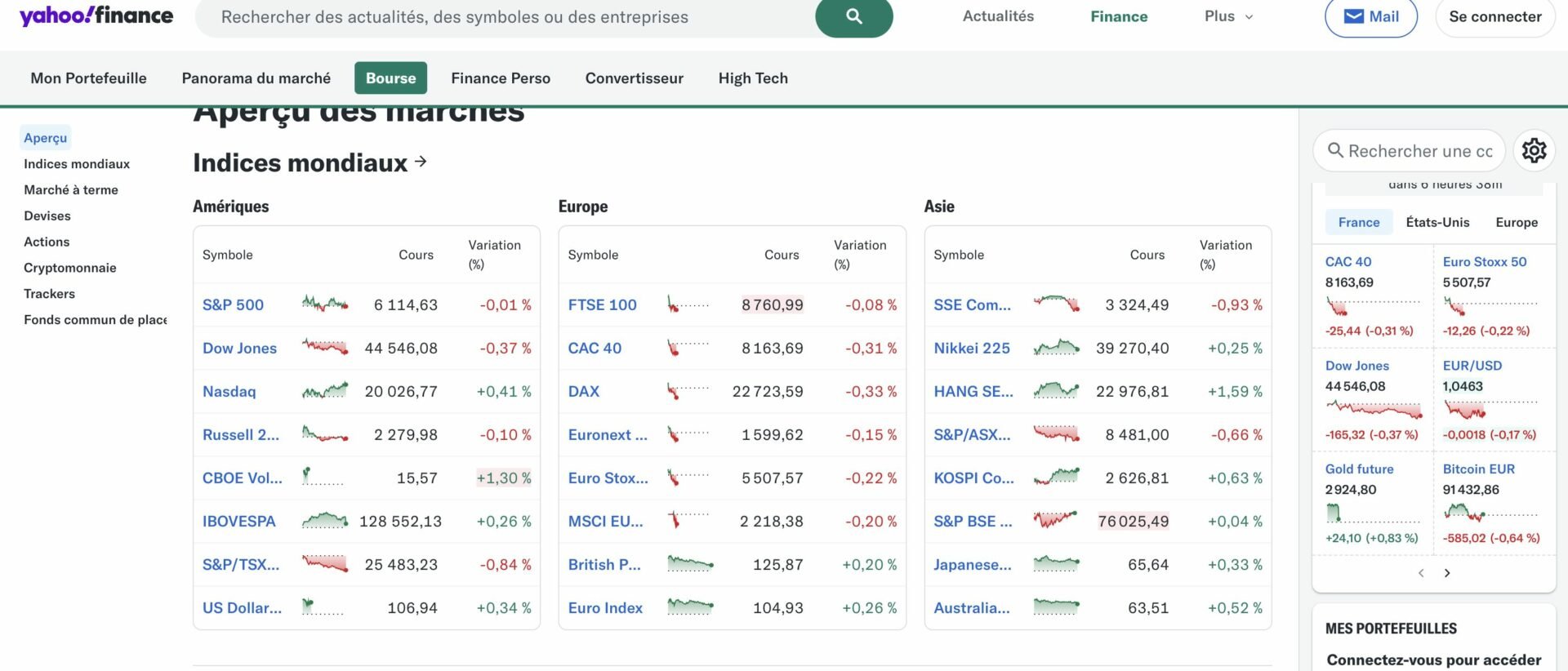The height and width of the screenshot is (671, 1568).
Task: Click the IBOVESPA sparkline chart
Action: 325,521
